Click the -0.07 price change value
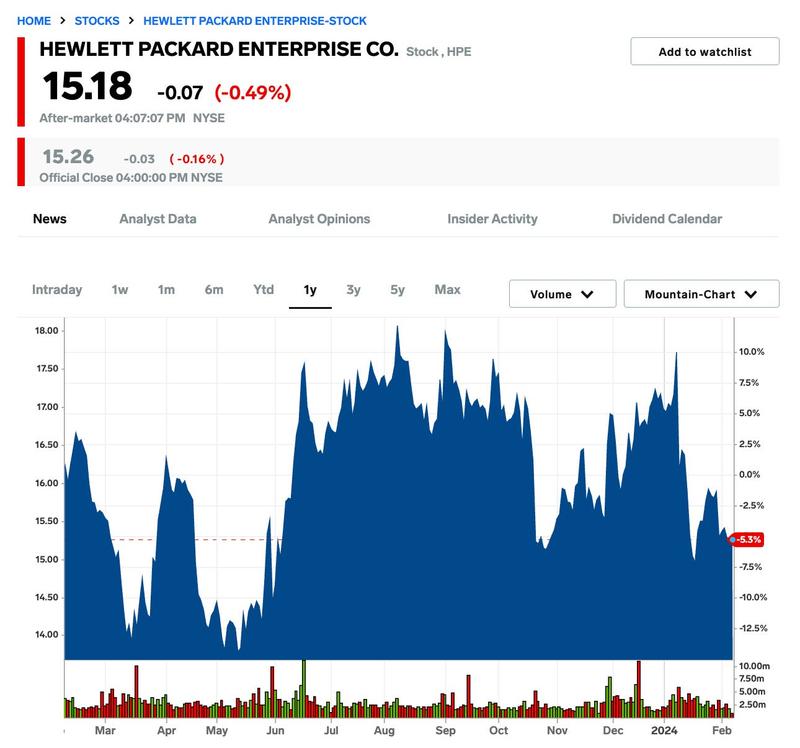 [180, 92]
